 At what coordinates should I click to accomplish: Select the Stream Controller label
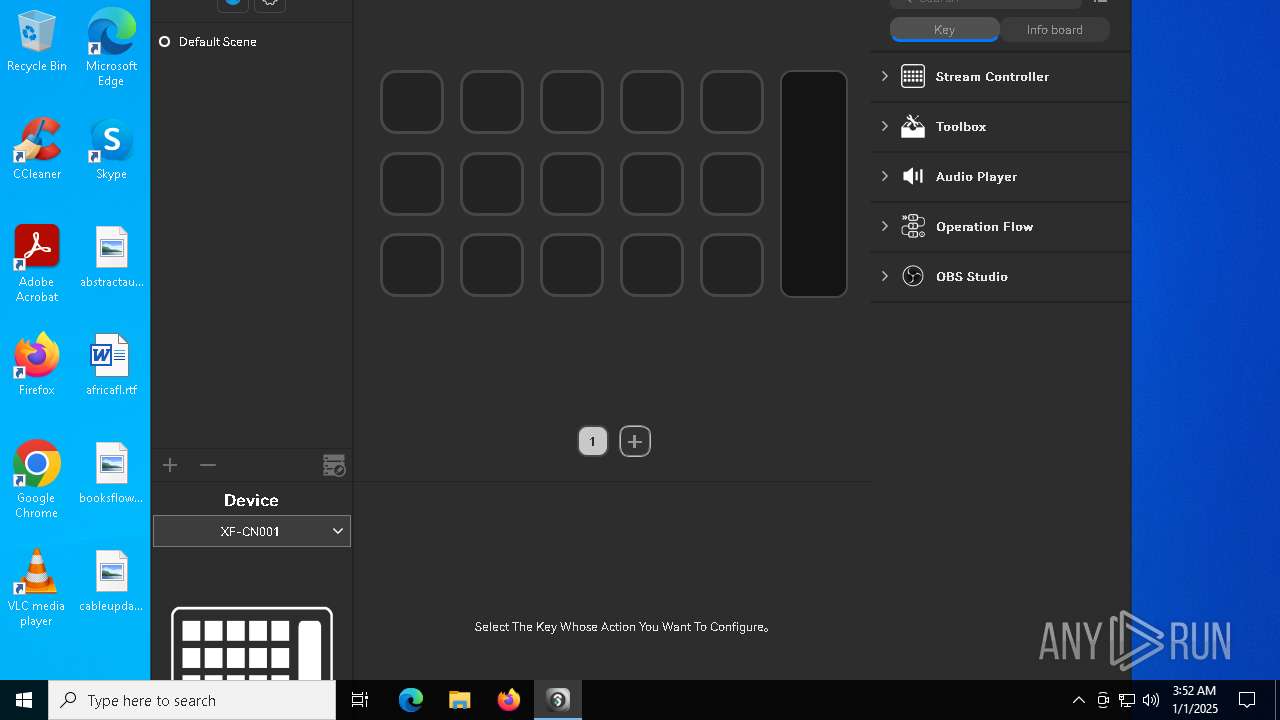[x=992, y=77]
